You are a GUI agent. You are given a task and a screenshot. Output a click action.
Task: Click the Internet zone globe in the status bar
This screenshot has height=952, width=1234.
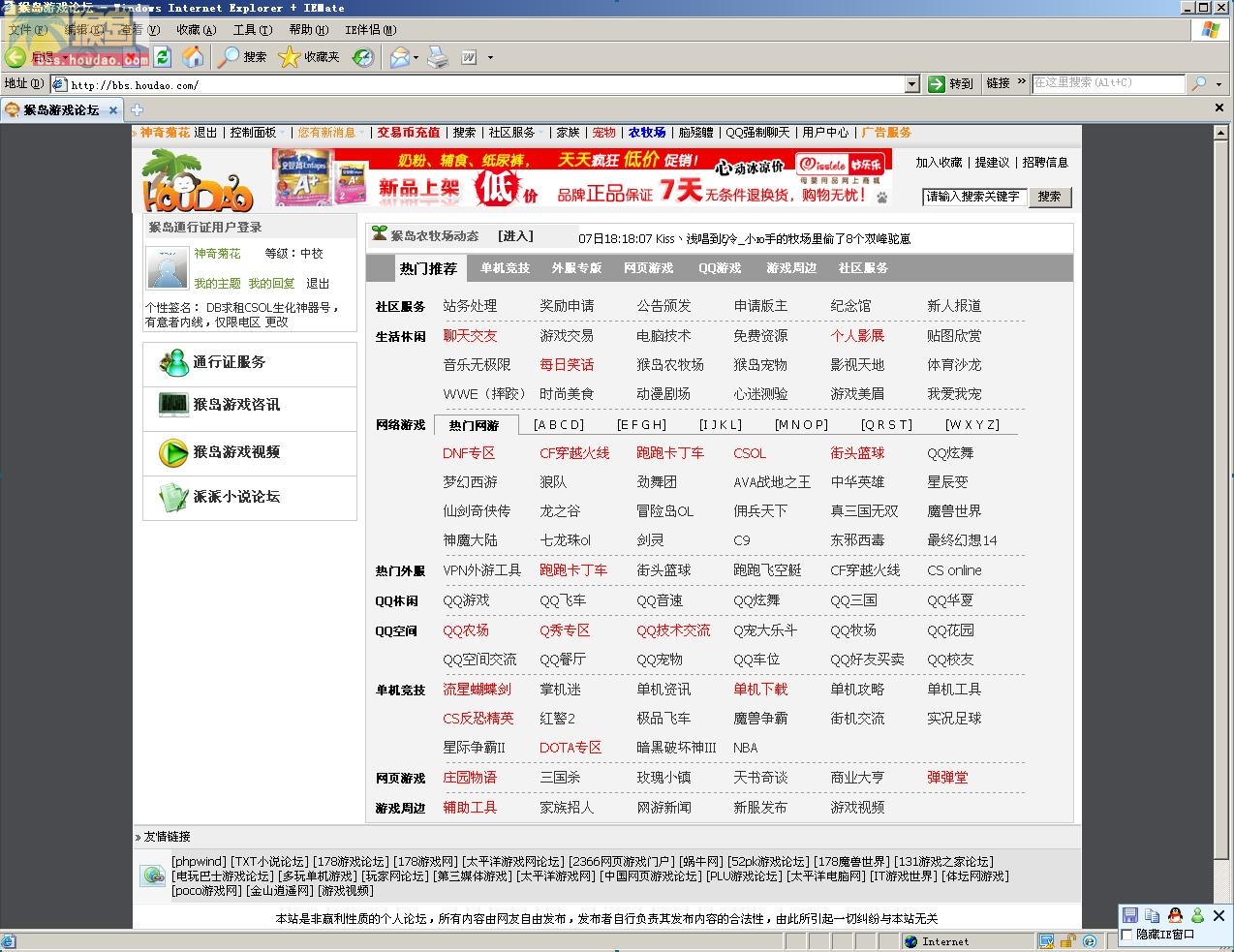(910, 941)
